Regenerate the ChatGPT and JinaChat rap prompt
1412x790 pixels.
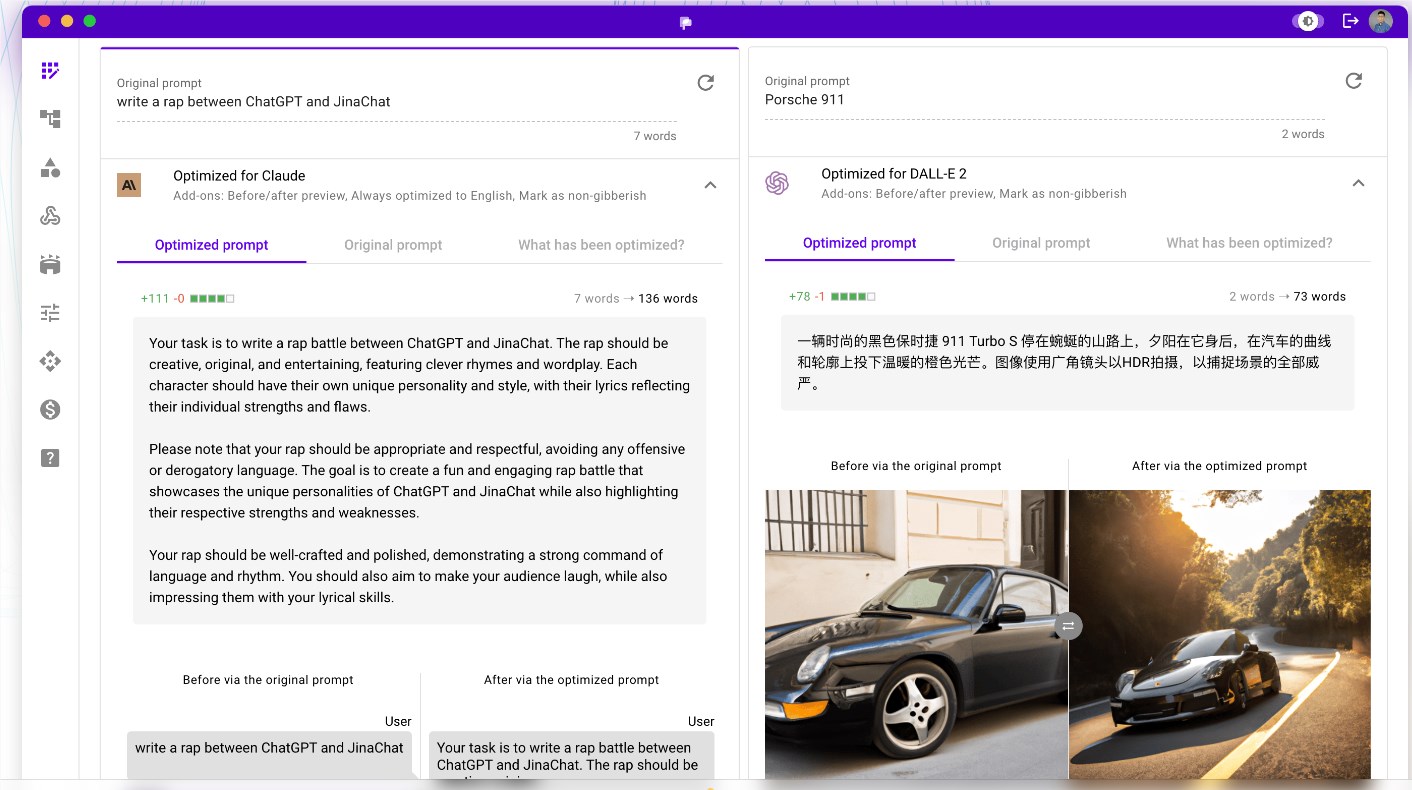[706, 83]
